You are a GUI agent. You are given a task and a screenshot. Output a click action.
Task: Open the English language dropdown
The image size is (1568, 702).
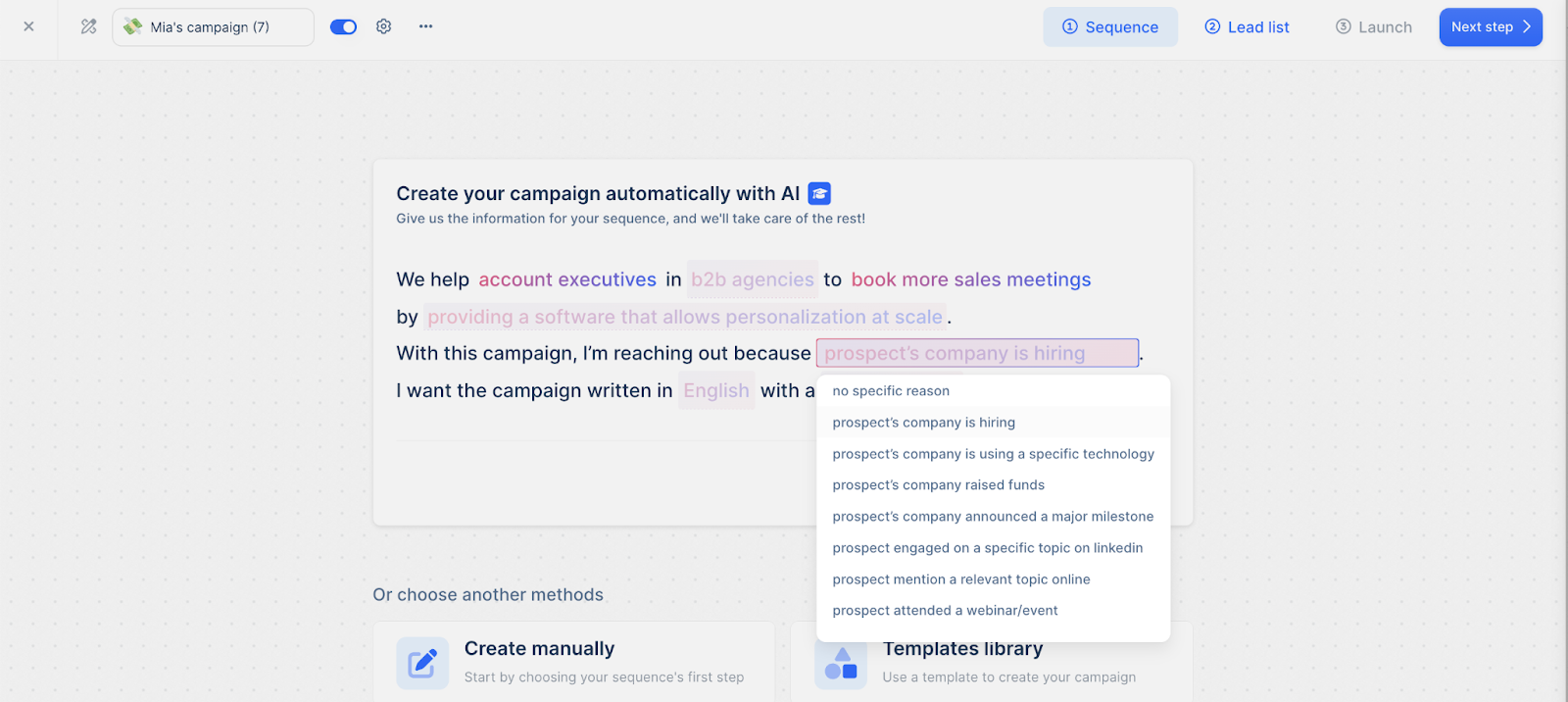[x=715, y=391]
